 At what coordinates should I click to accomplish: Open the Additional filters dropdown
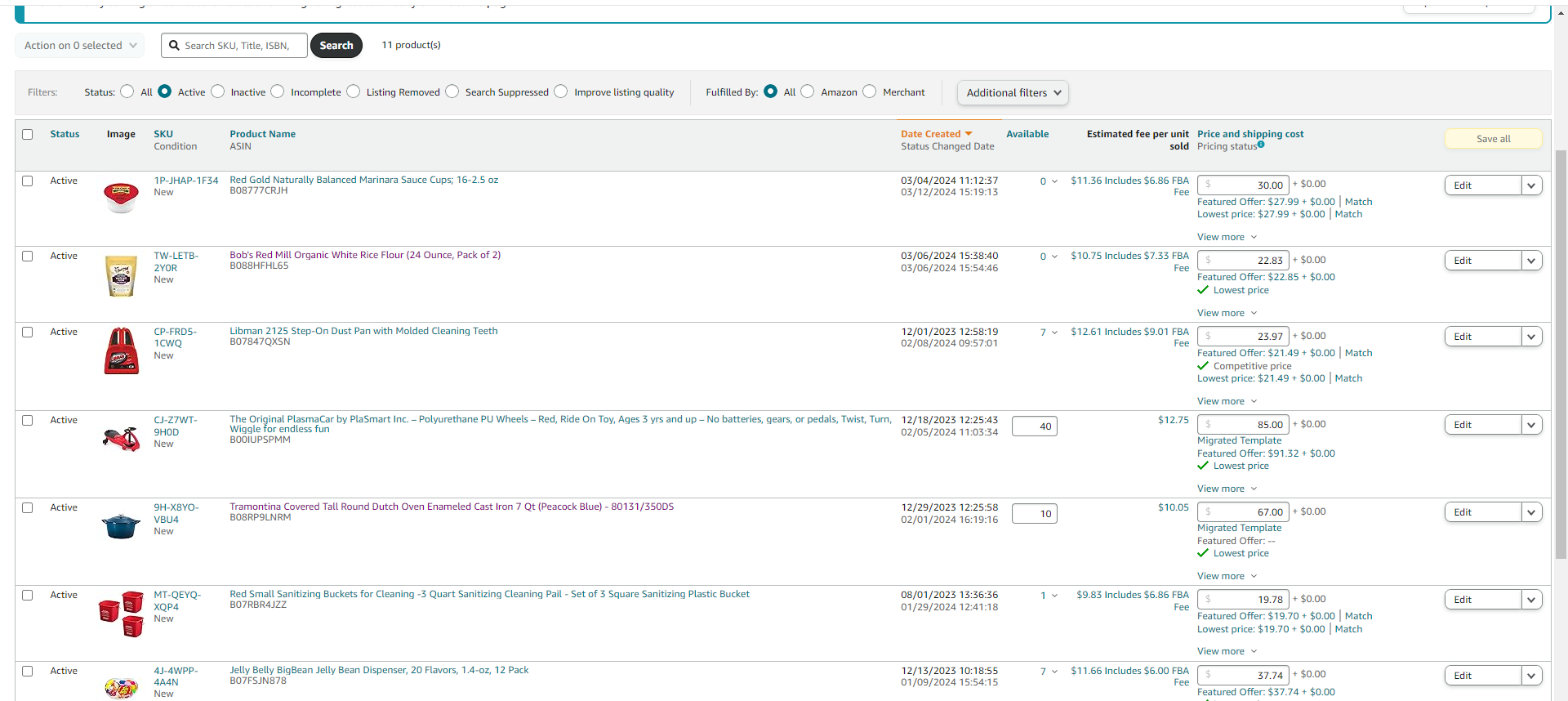pyautogui.click(x=1013, y=93)
